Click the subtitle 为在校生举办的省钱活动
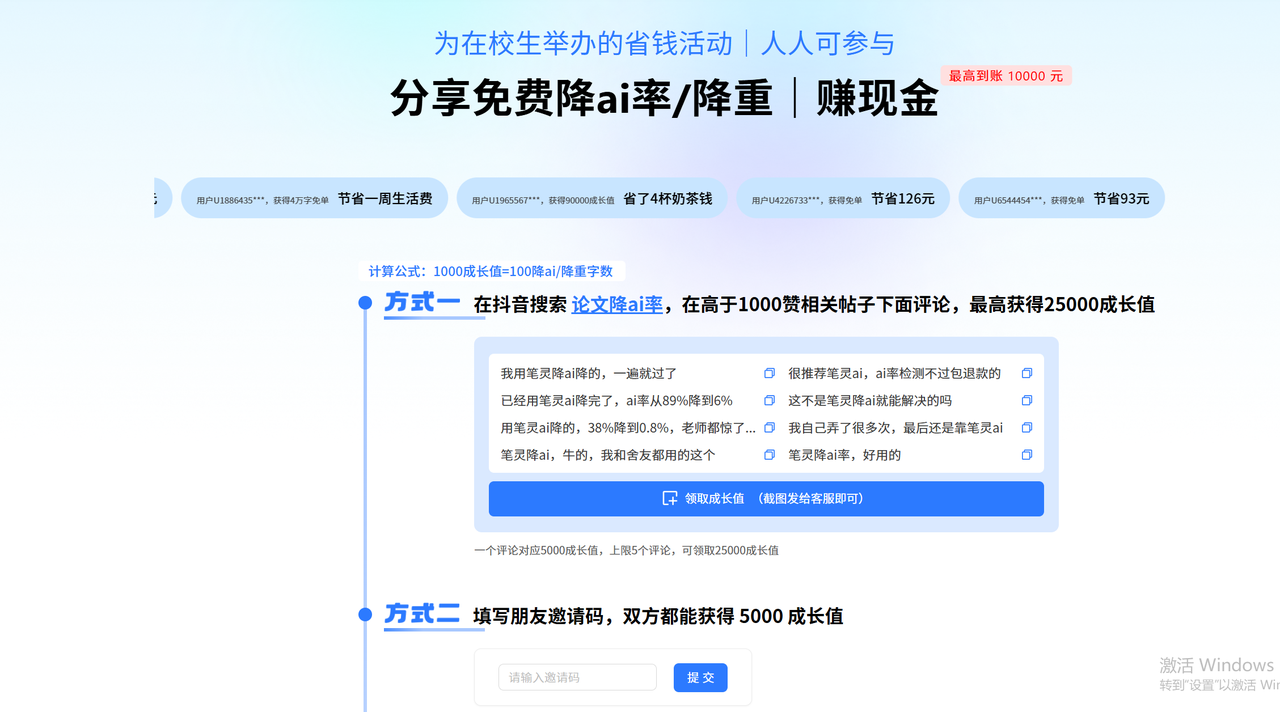The height and width of the screenshot is (712, 1280). point(583,43)
